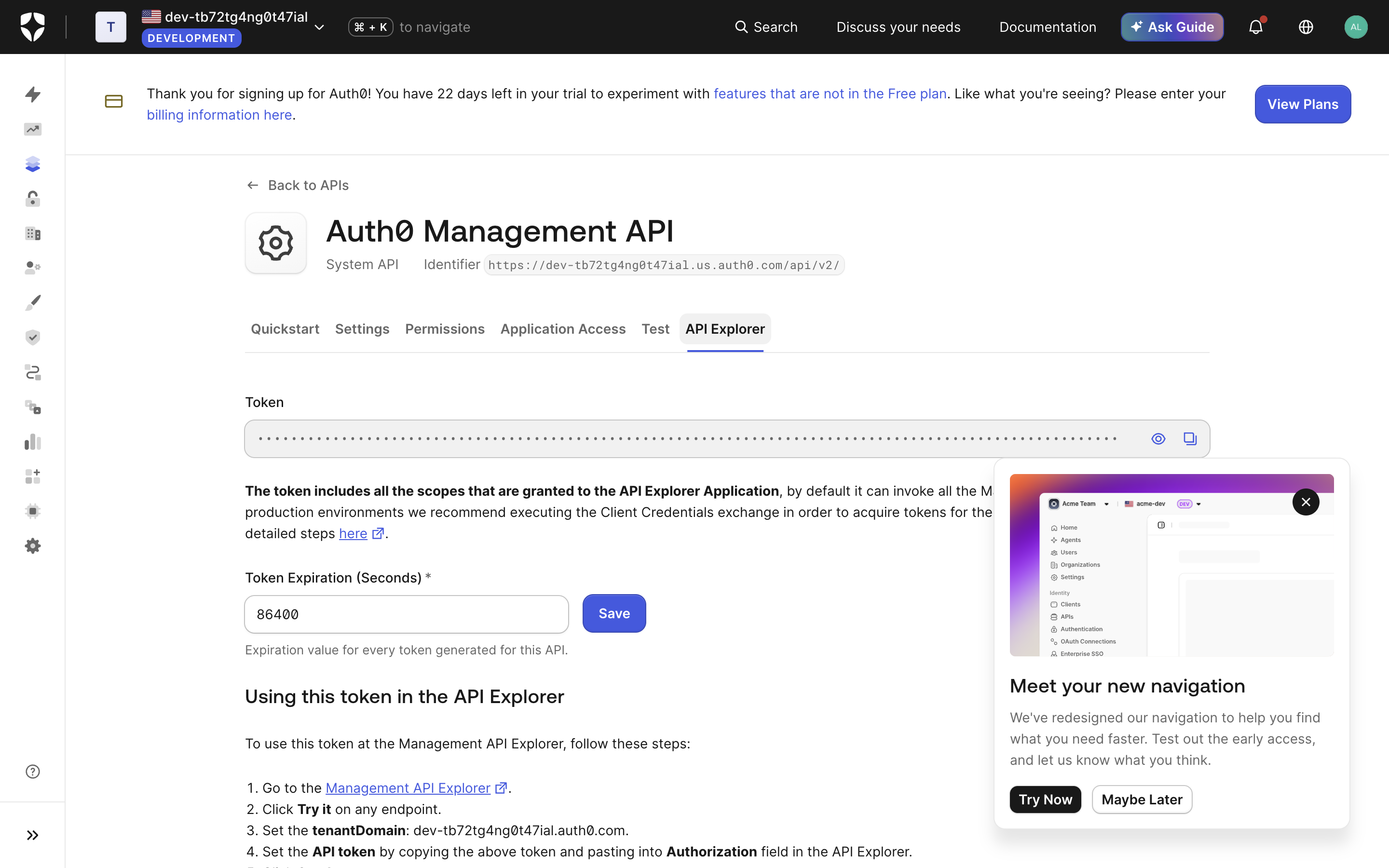Copy the token with the copy icon

pos(1190,439)
